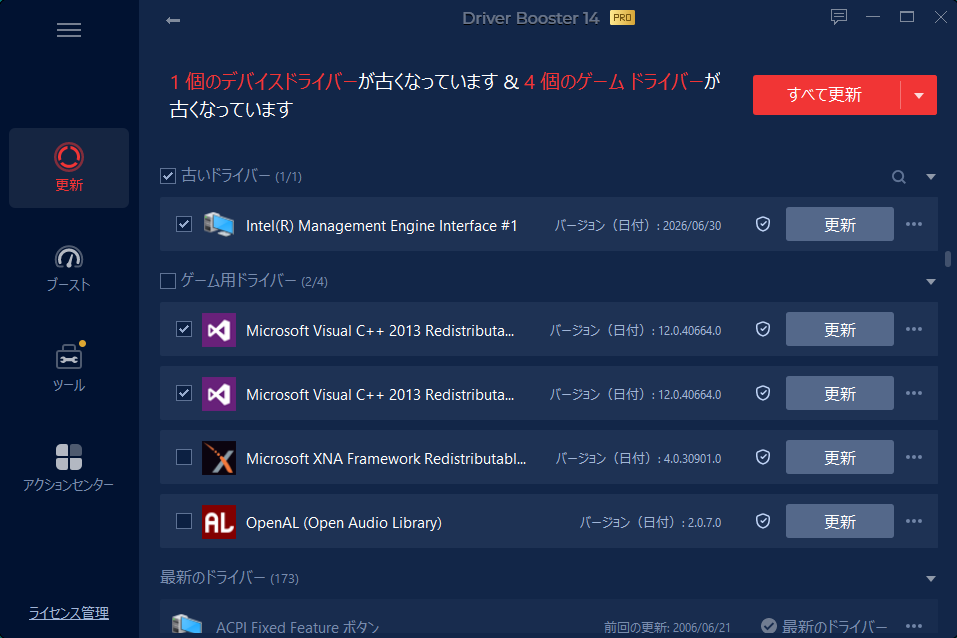The image size is (957, 638).
Task: Collapse the 最新のドライバー section
Action: [x=931, y=579]
